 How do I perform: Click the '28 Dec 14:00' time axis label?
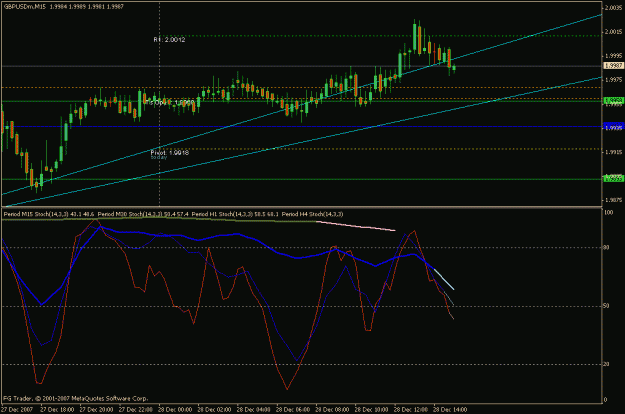[450, 410]
